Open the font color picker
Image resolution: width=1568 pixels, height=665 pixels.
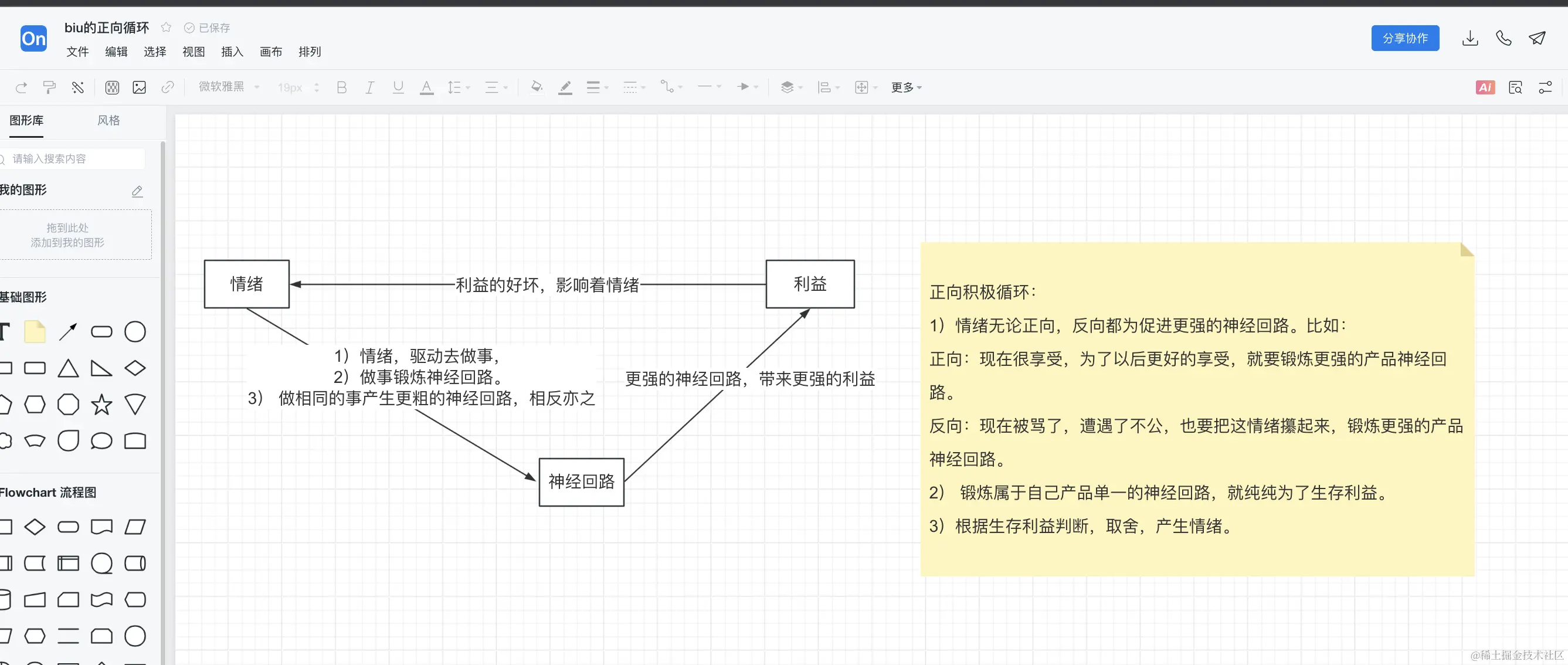point(426,87)
